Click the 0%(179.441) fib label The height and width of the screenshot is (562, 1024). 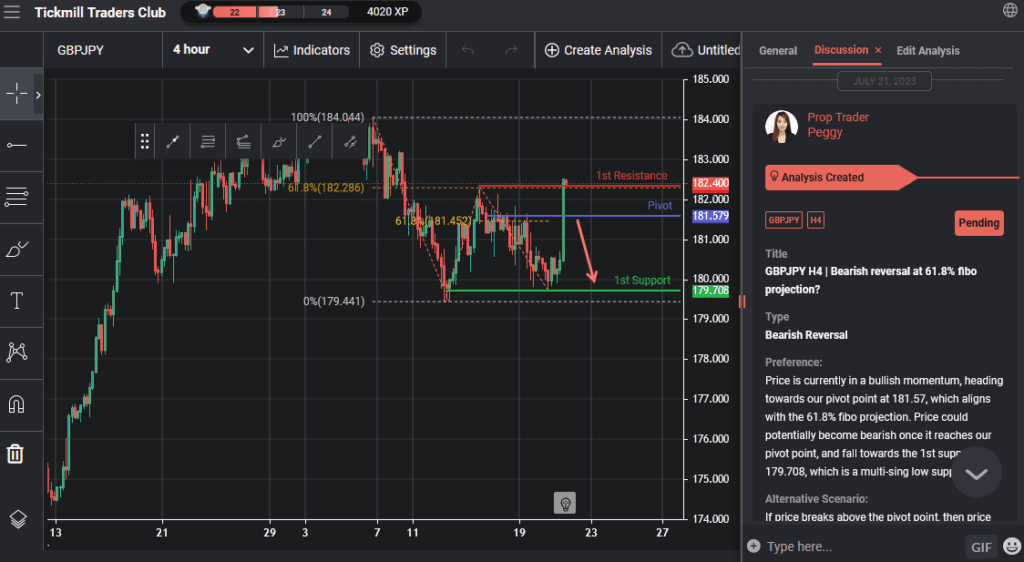click(x=334, y=302)
